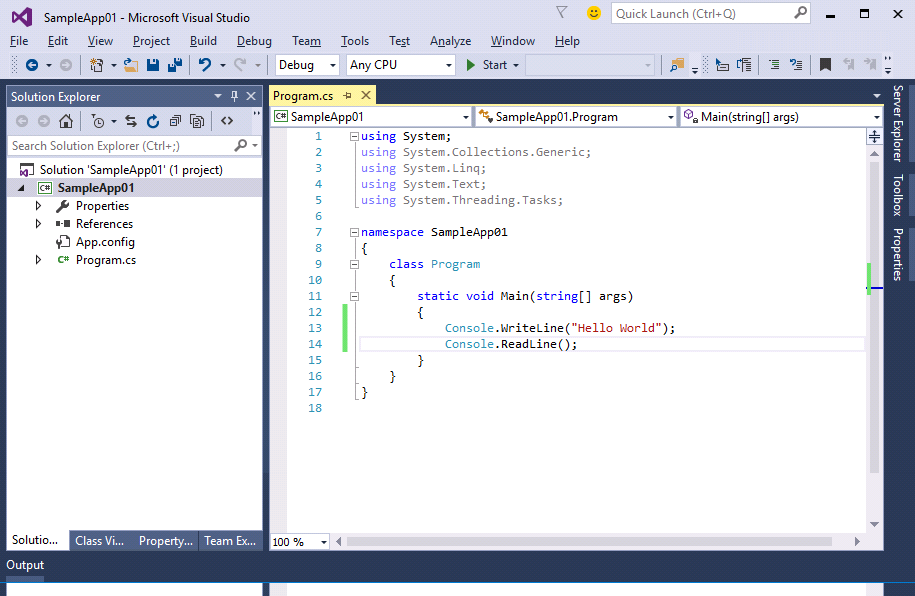Image resolution: width=915 pixels, height=596 pixels.
Task: Toggle Pending Changes Filter clock icon
Action: click(x=98, y=121)
